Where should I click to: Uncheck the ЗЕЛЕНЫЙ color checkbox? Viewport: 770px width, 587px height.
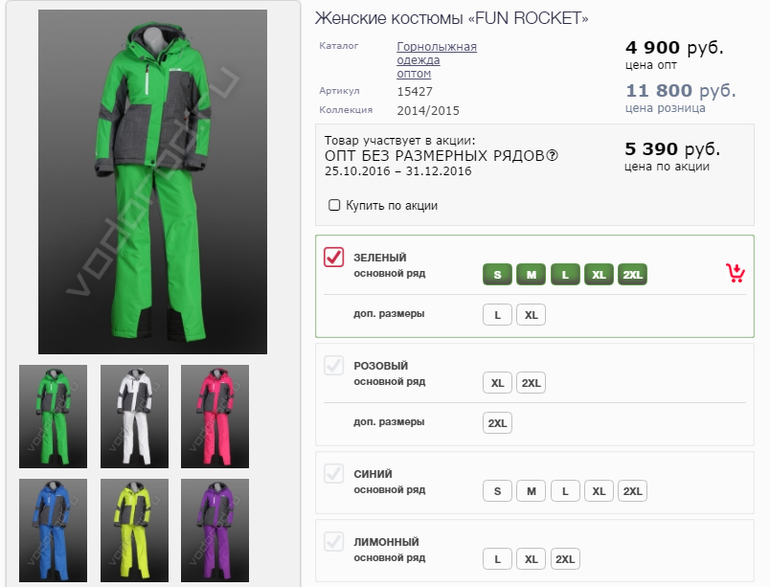[x=334, y=257]
